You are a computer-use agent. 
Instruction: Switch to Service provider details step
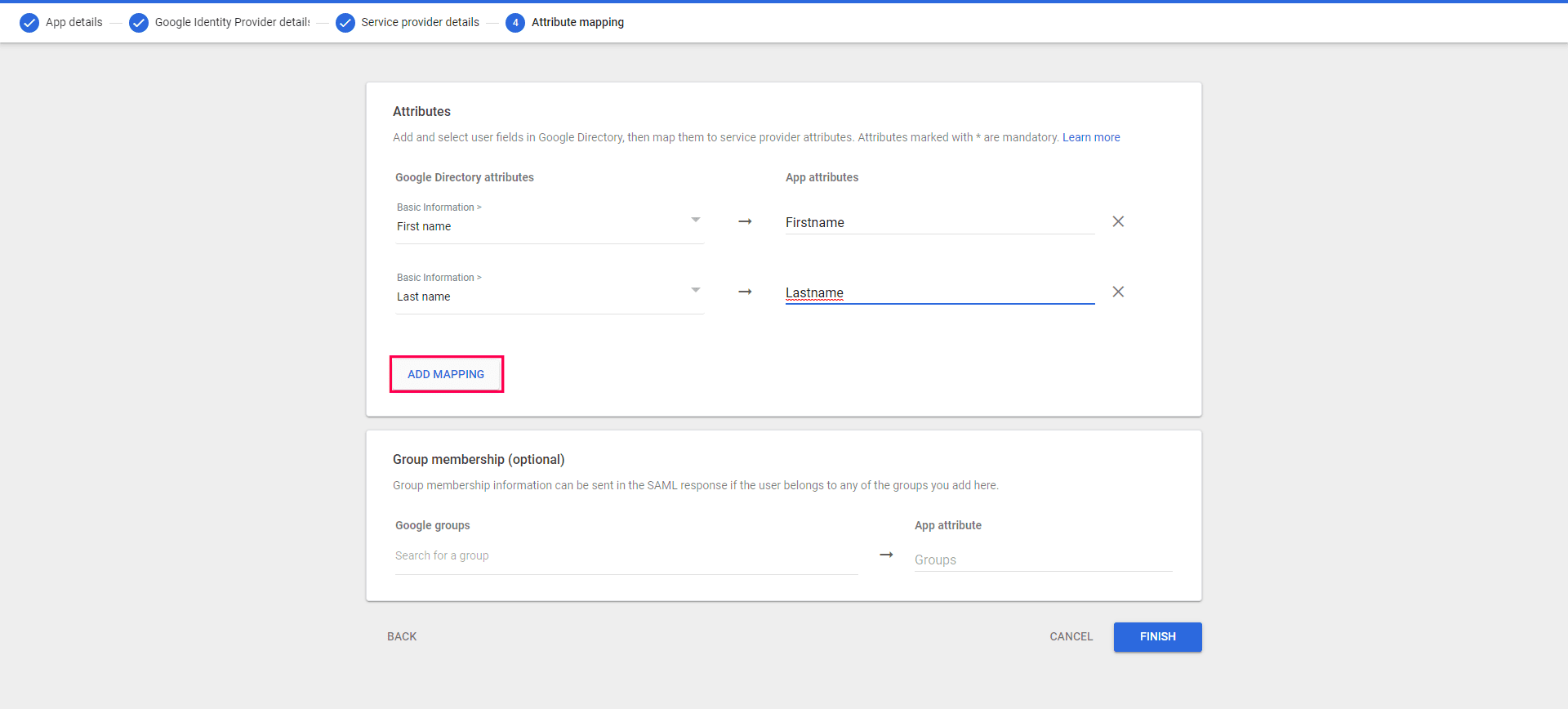420,22
